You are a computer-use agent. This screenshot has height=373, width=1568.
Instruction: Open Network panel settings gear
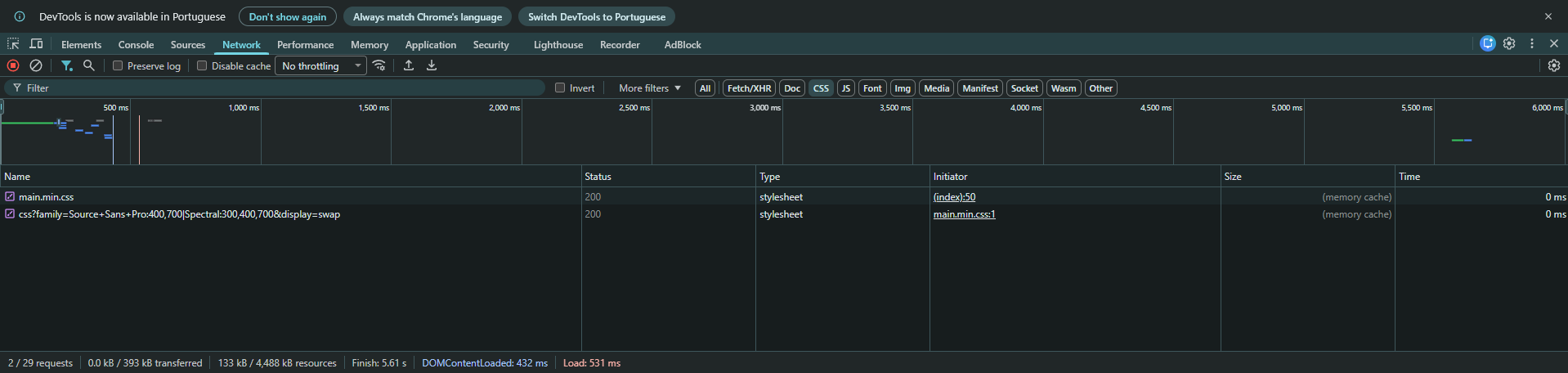(x=1554, y=65)
